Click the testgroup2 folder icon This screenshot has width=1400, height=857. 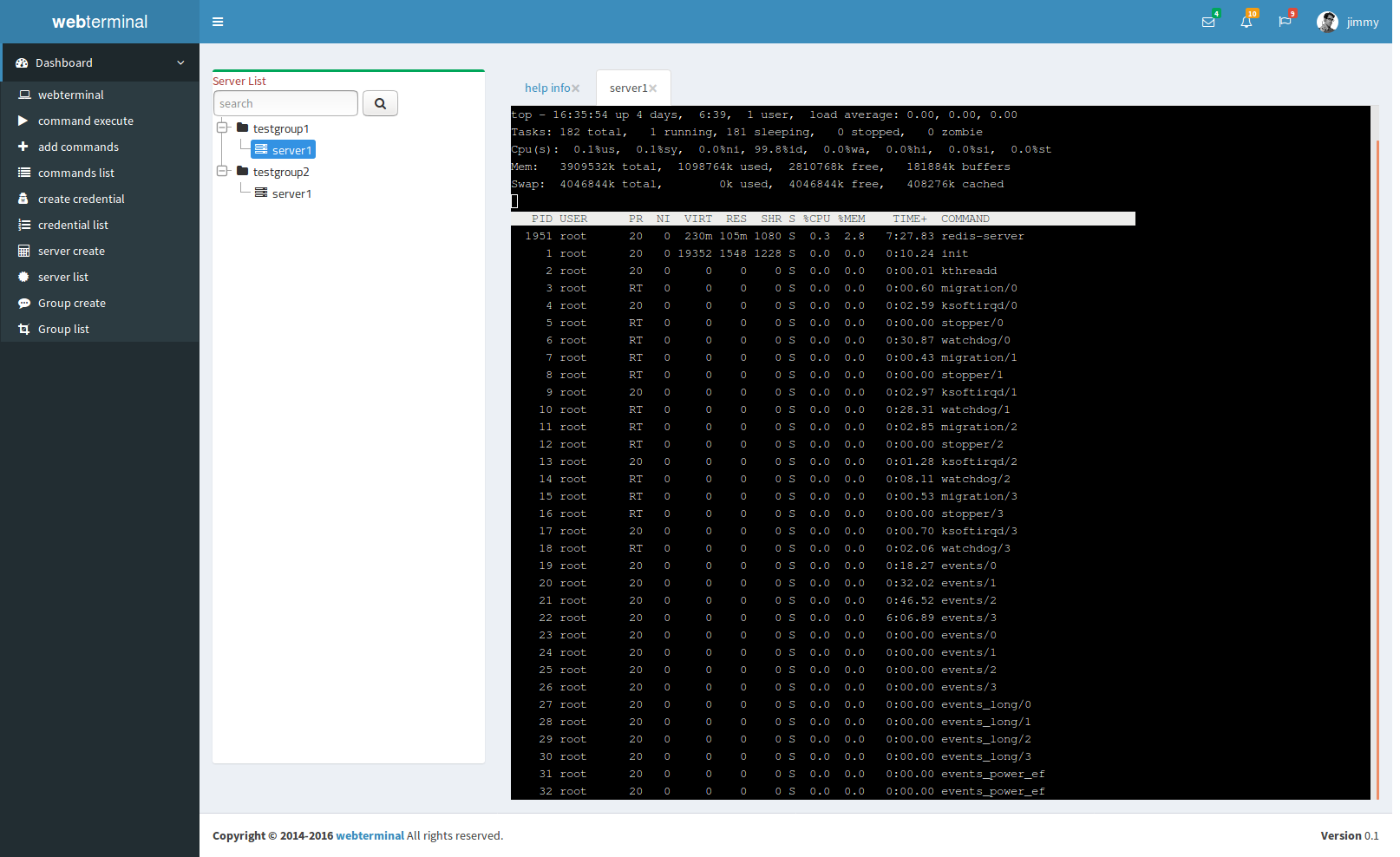tap(243, 171)
